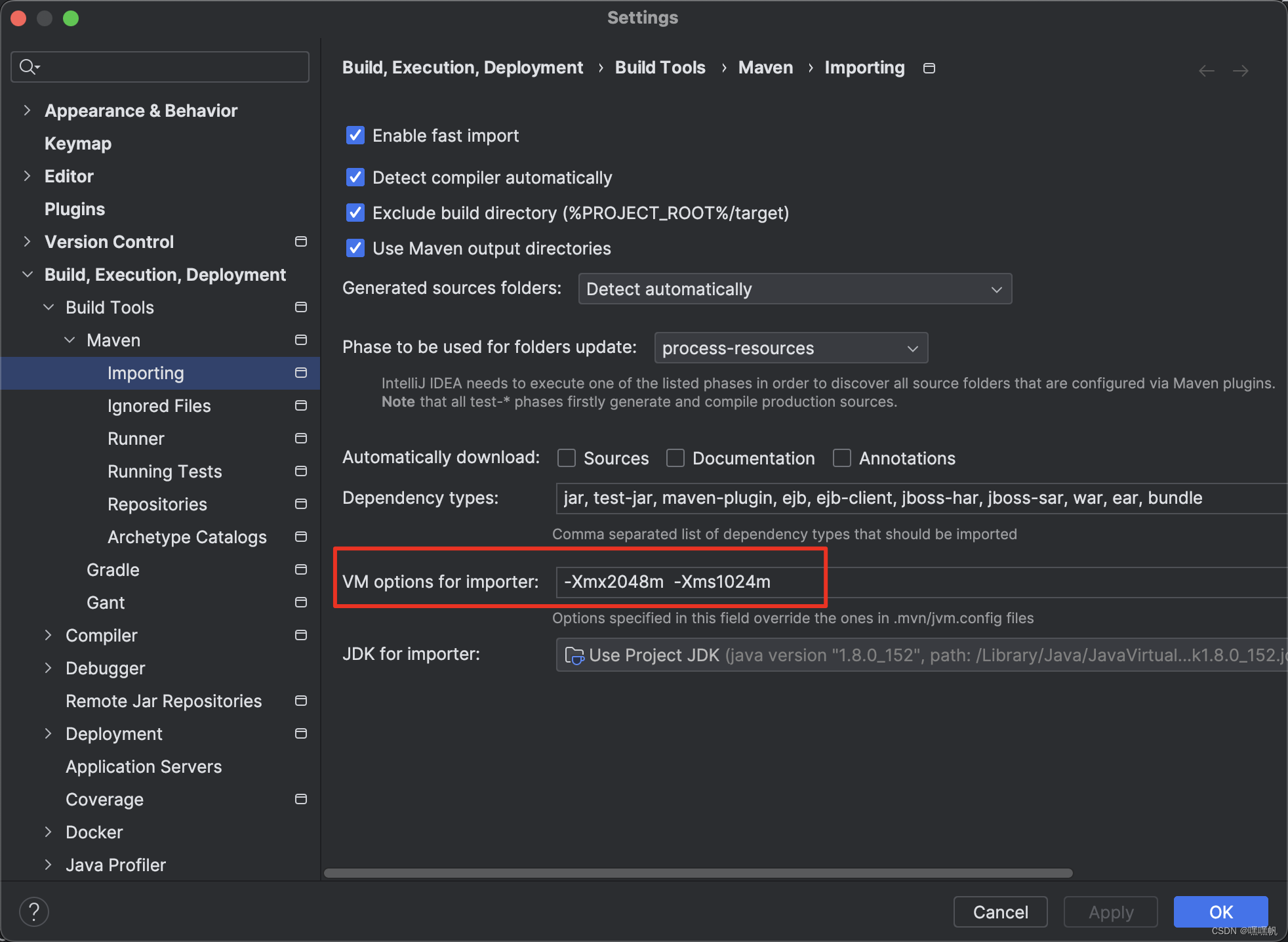Disable the Enable fast import checkbox
The image size is (1288, 942).
(x=355, y=135)
